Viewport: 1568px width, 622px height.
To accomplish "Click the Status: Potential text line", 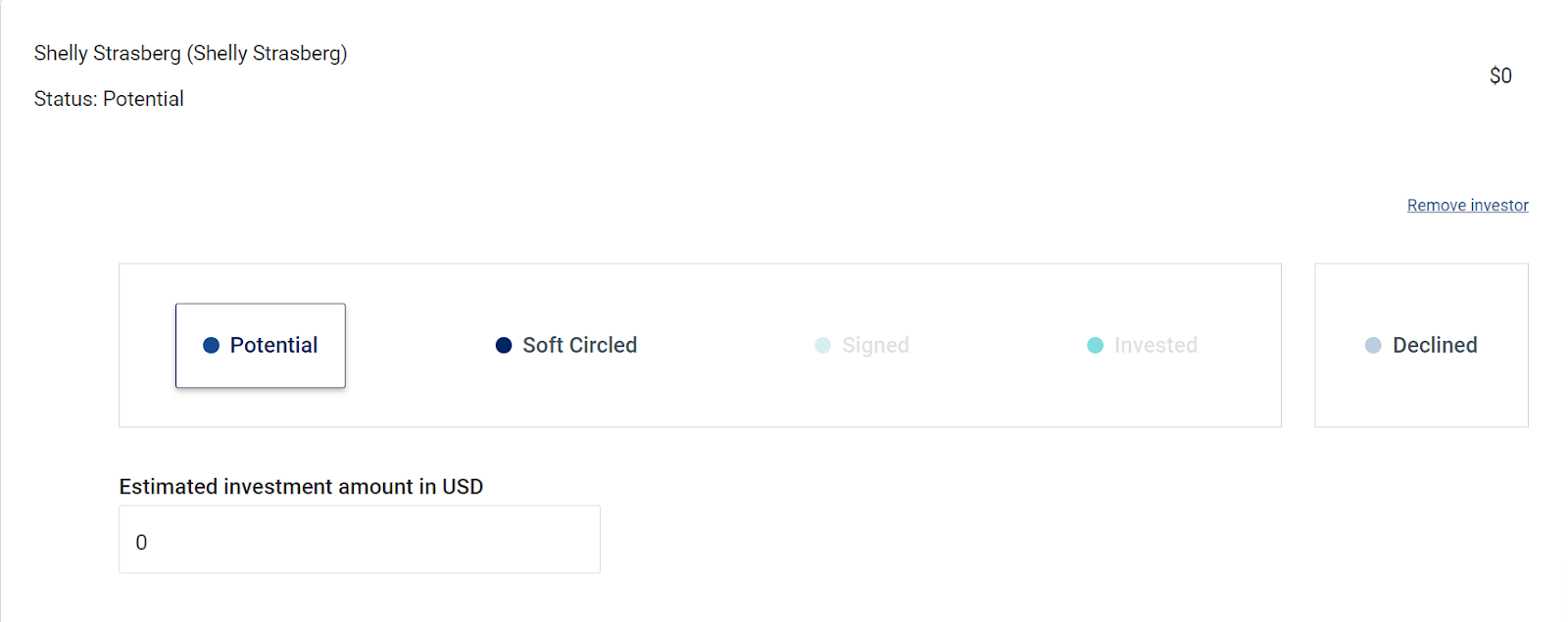I will [109, 99].
